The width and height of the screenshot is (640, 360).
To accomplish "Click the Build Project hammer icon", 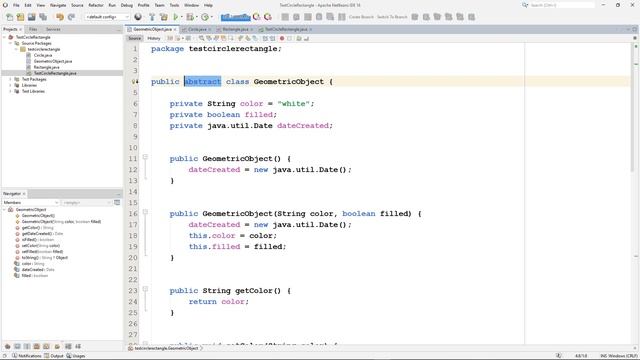I will (x=152, y=17).
